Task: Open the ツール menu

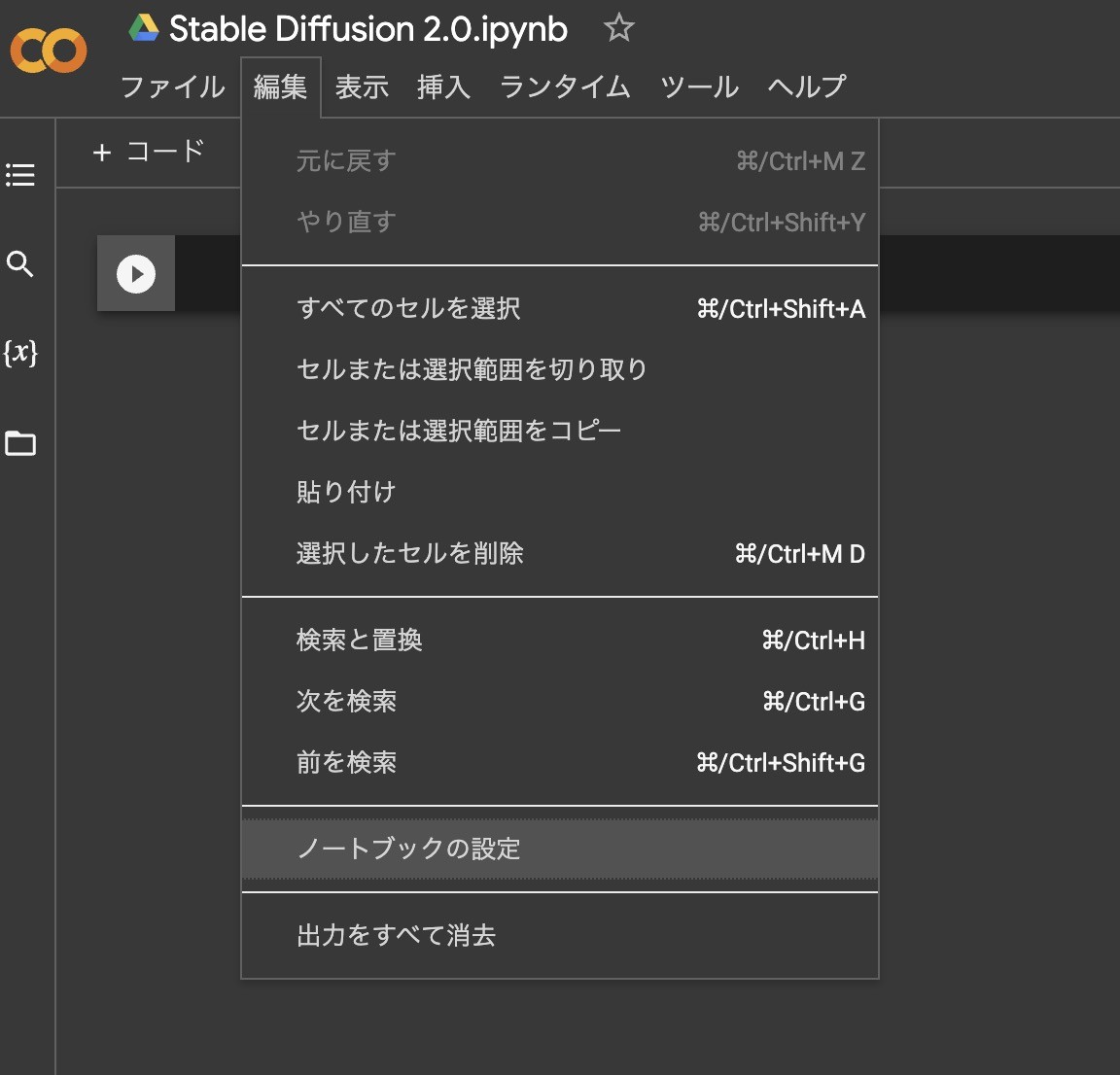Action: pyautogui.click(x=699, y=87)
